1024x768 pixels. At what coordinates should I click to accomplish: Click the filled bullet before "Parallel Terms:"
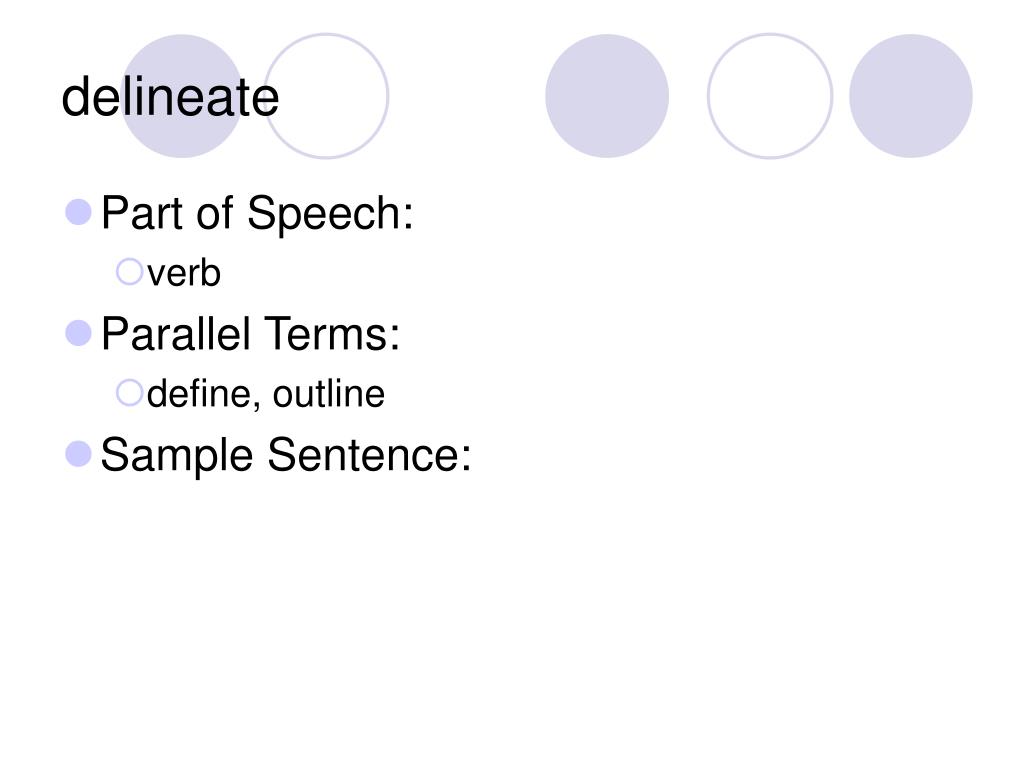point(78,333)
